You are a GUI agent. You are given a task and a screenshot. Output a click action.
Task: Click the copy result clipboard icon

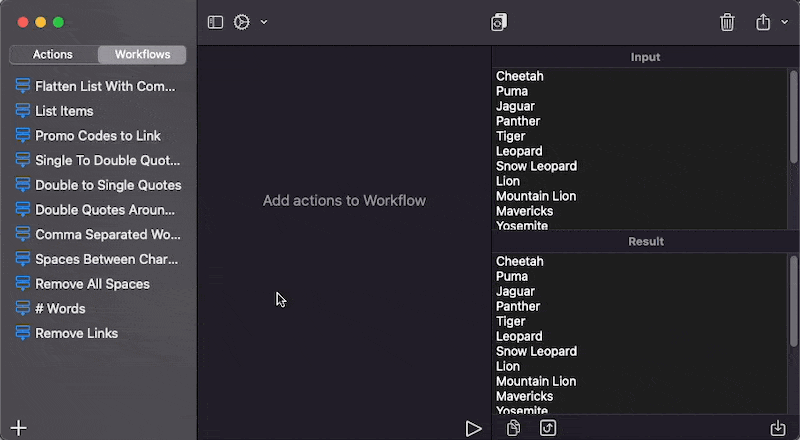pos(513,428)
